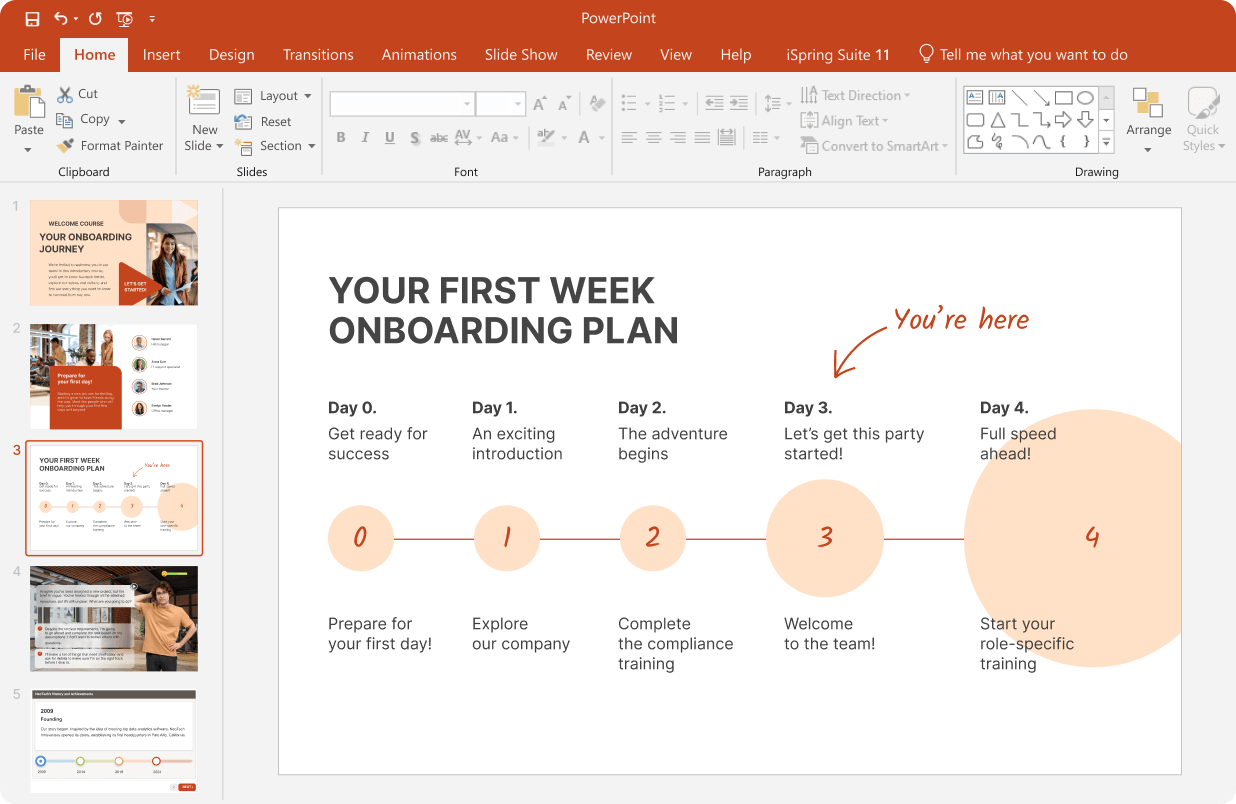
Task: Select slide 4 thumbnail in the panel
Action: click(x=114, y=618)
